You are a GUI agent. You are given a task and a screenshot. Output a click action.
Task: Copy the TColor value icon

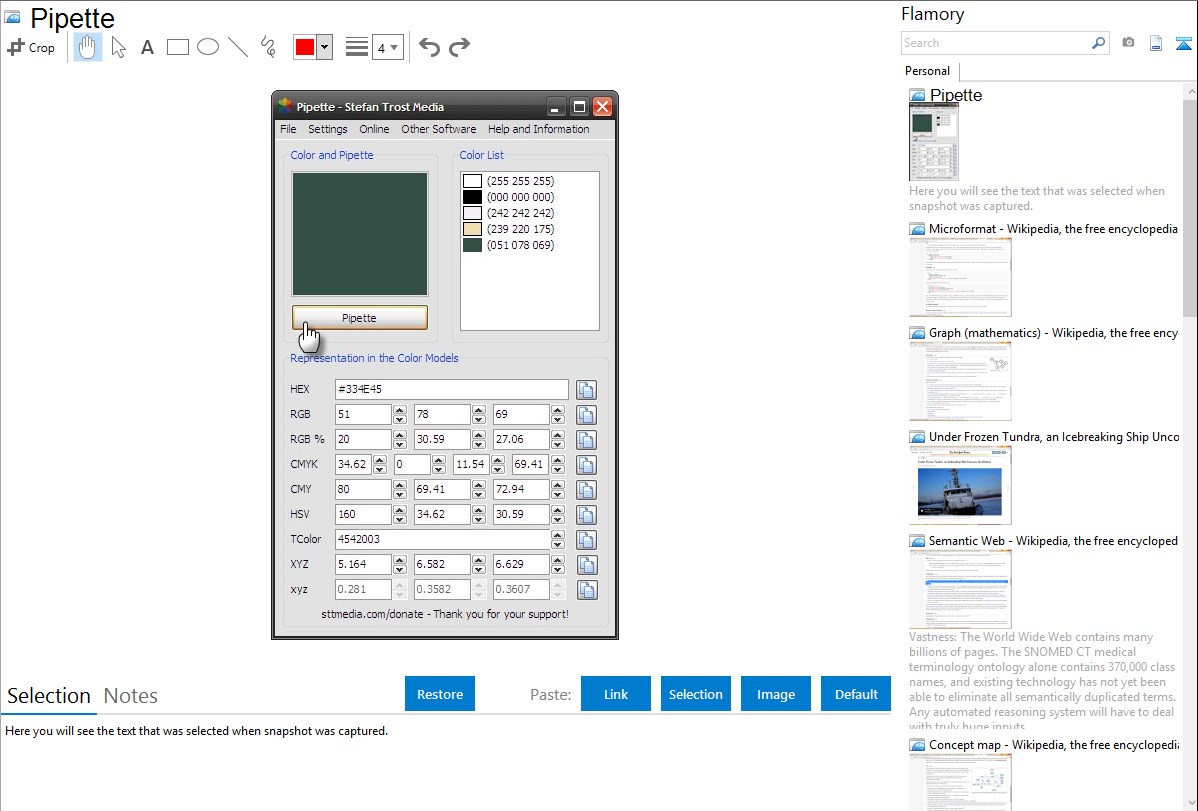(x=586, y=540)
